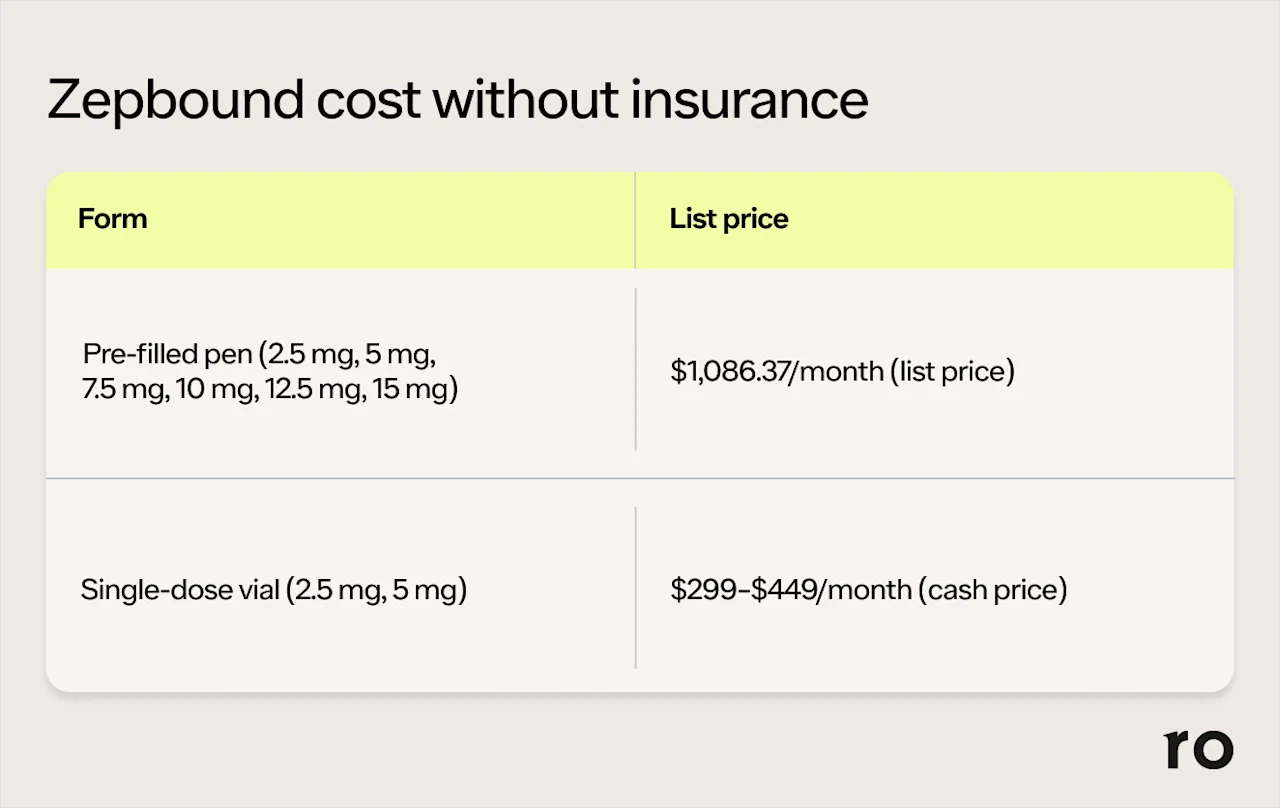Click the ro logo
Screen dimensions: 1280x808
[x=1198, y=749]
